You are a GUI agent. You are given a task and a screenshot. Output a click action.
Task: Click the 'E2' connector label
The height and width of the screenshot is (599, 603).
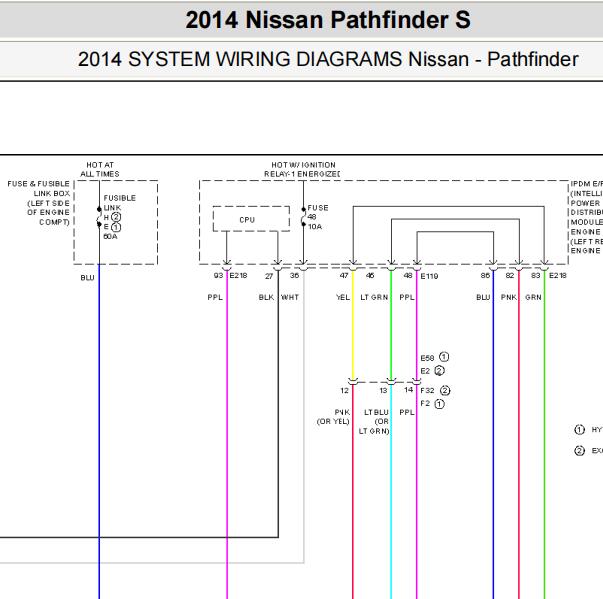click(x=425, y=371)
